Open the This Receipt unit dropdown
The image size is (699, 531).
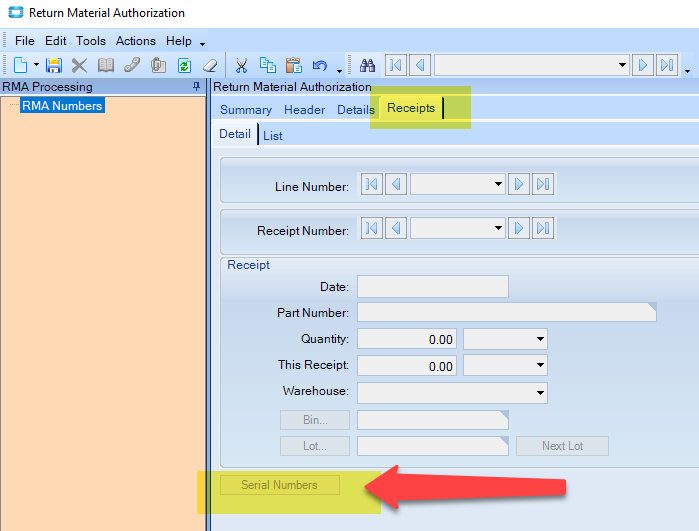click(x=540, y=365)
